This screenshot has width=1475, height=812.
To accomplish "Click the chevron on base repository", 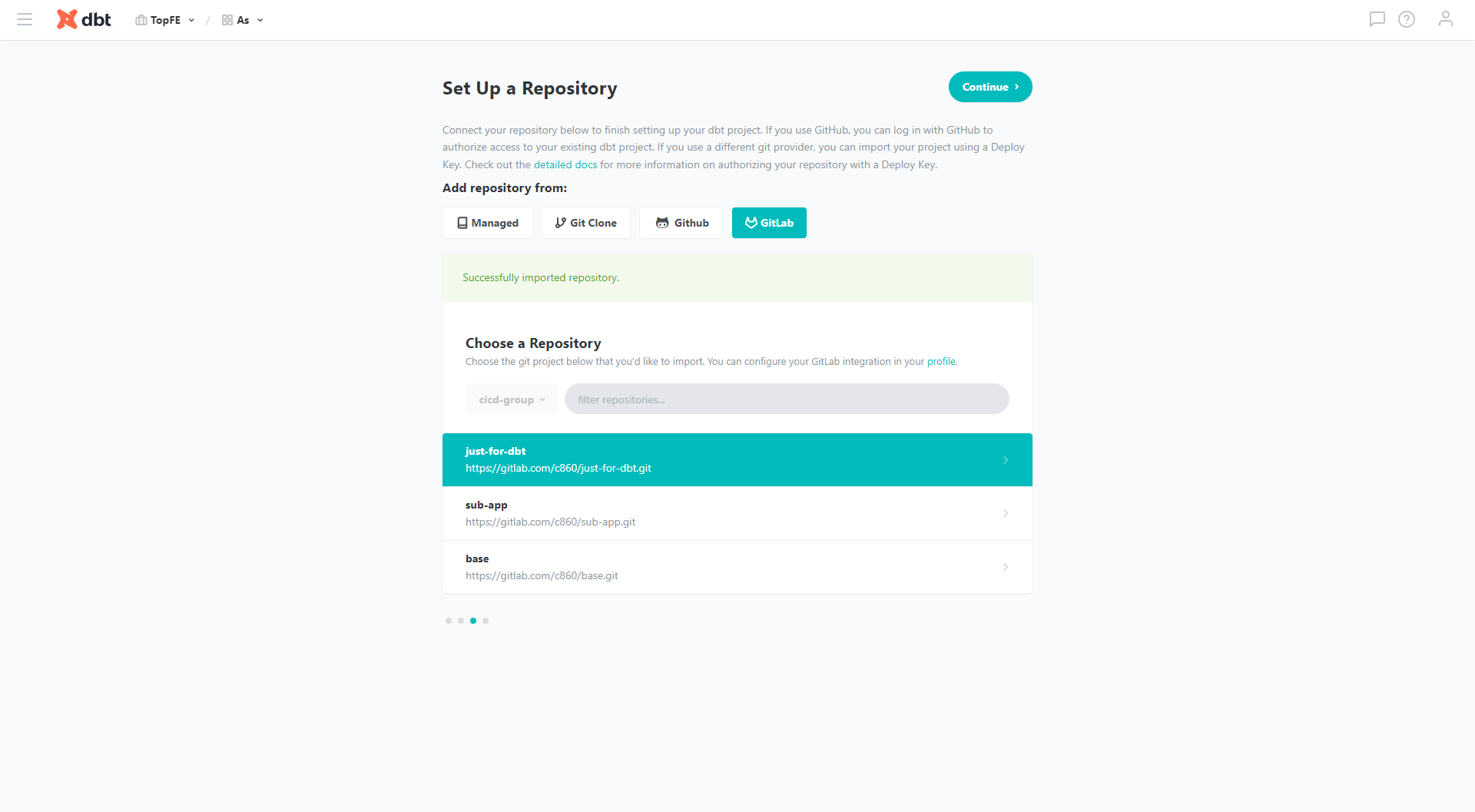I will coord(1005,567).
